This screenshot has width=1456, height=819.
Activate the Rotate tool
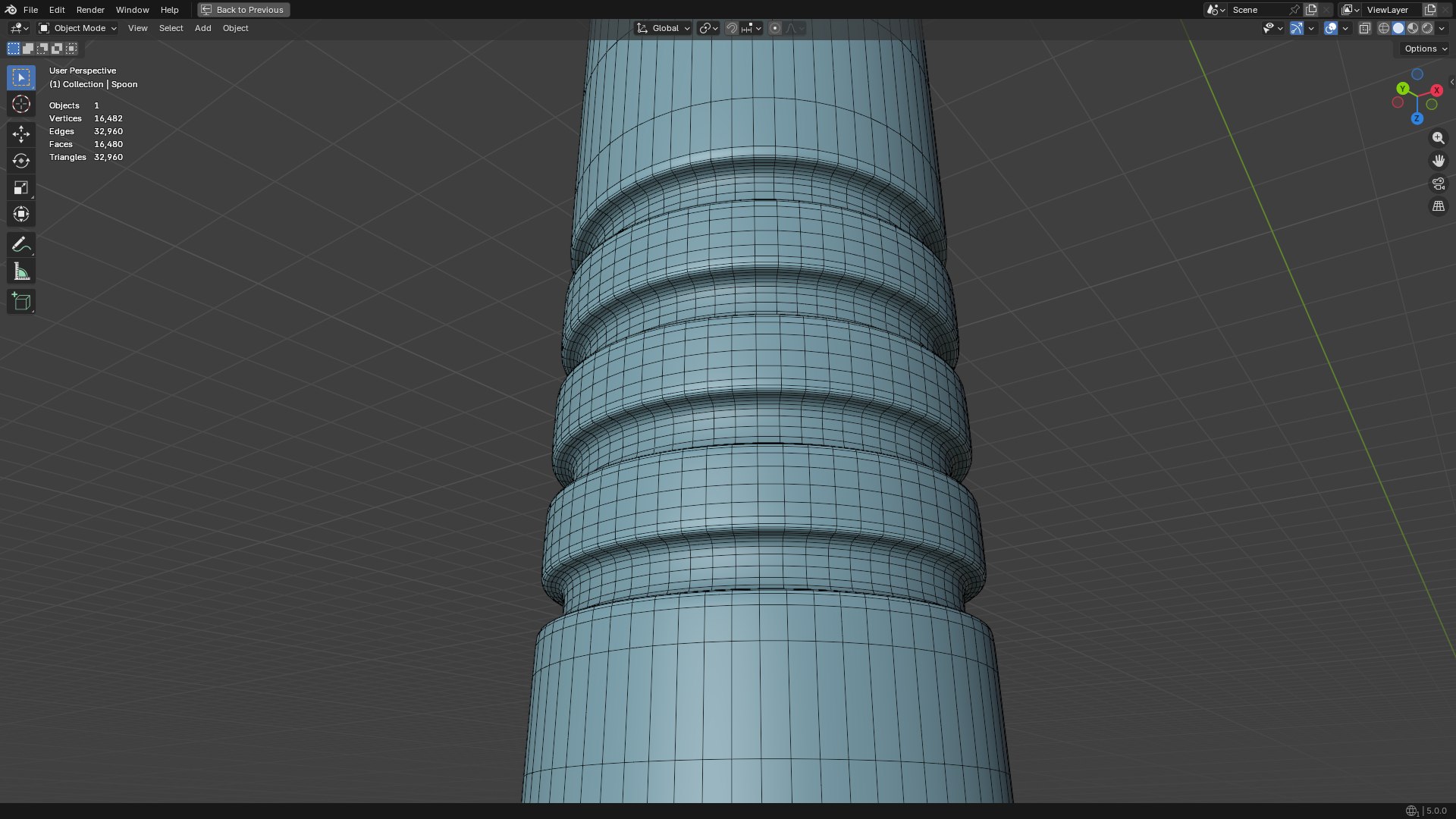(21, 161)
